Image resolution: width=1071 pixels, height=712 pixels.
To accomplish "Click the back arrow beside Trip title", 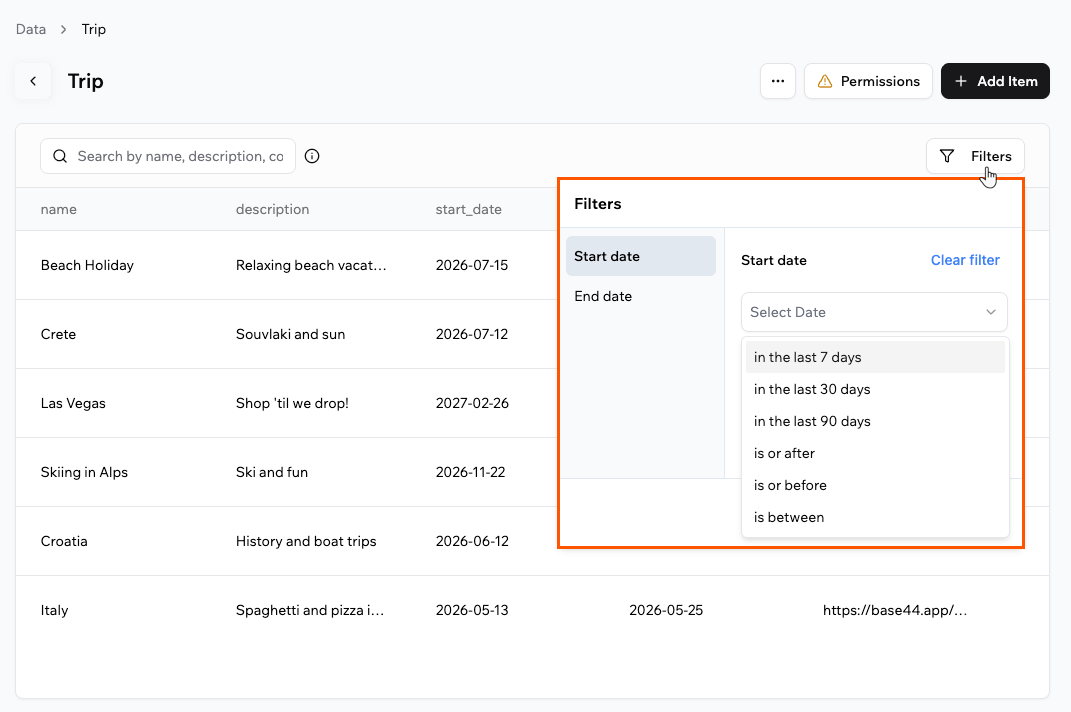I will [33, 81].
